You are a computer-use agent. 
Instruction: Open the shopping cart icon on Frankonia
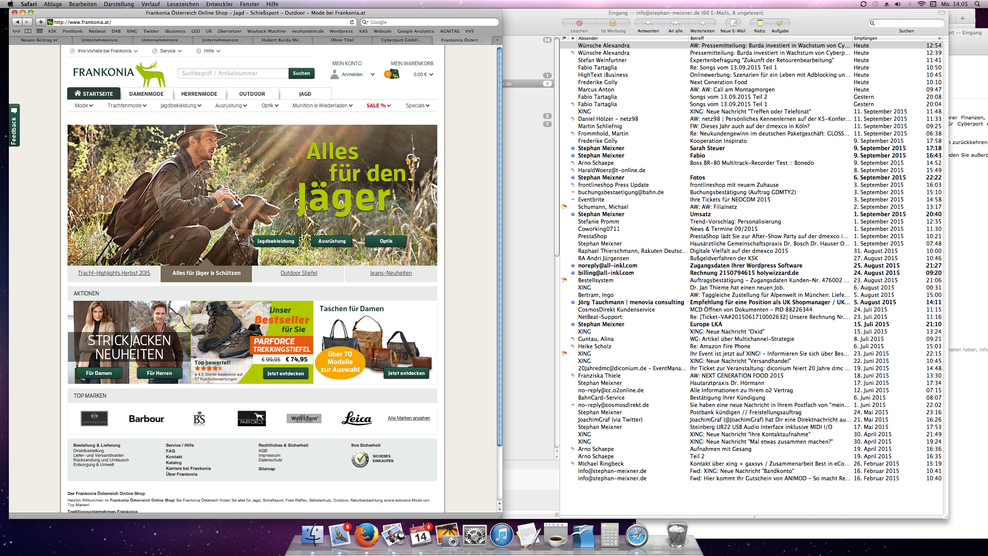(x=391, y=74)
